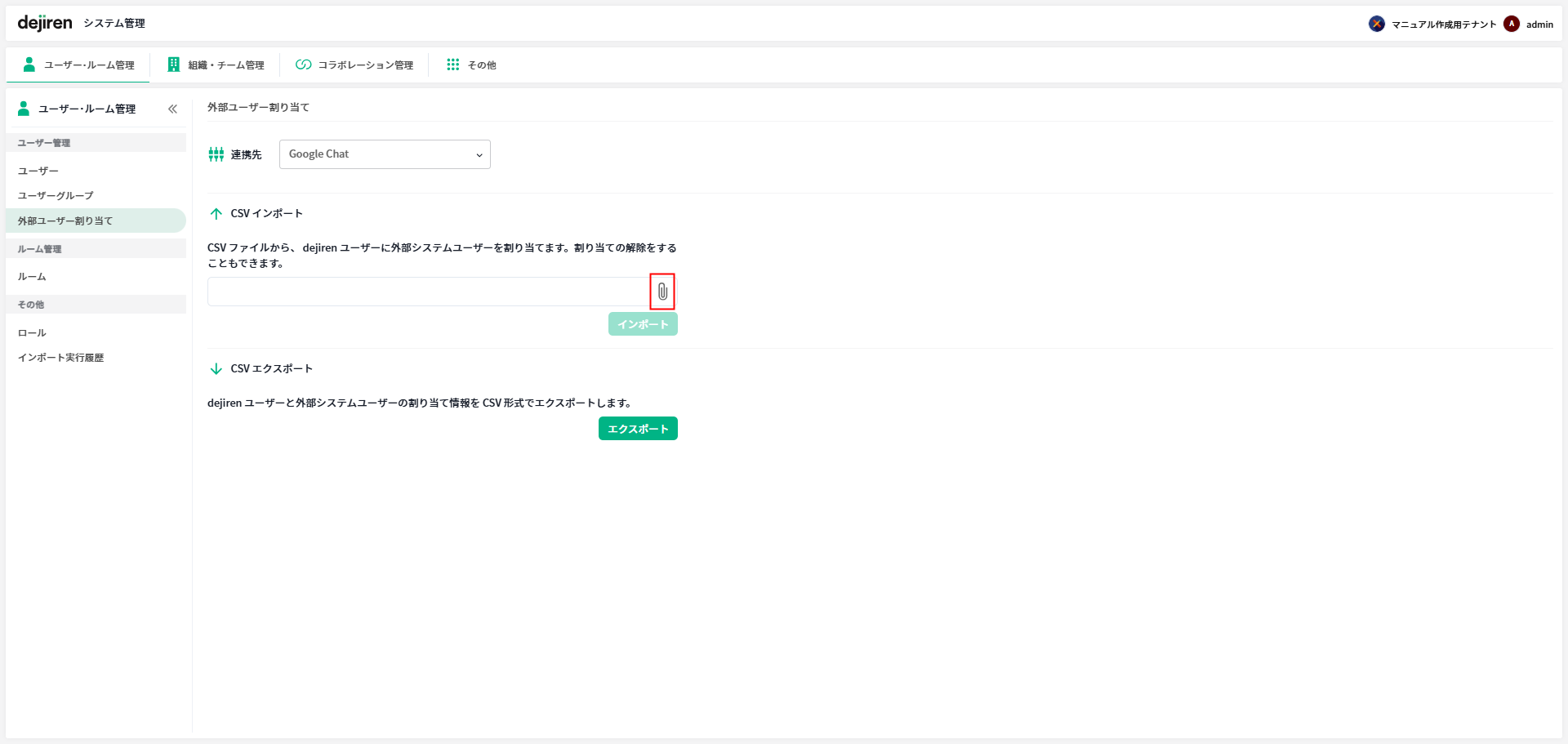Image resolution: width=1568 pixels, height=744 pixels.
Task: Click the admin avatar icon
Action: [x=1512, y=24]
